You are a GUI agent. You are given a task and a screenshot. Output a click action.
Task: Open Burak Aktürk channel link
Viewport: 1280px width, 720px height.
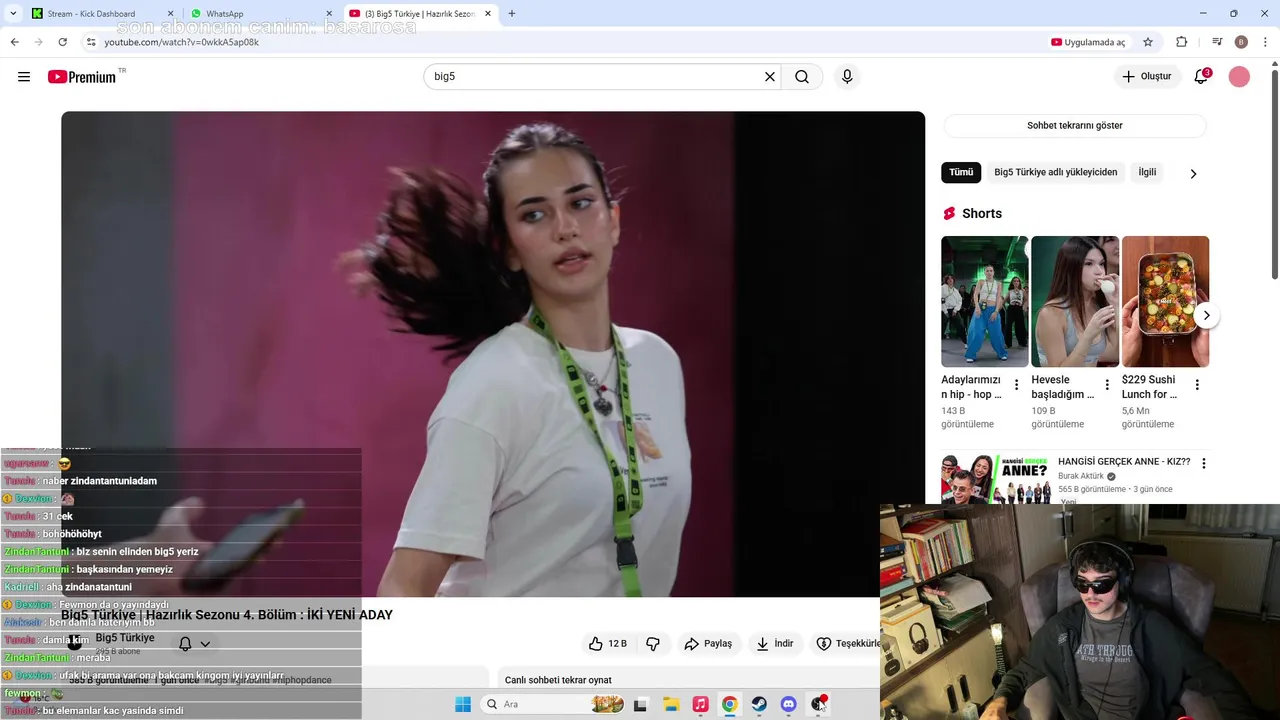(x=1081, y=476)
